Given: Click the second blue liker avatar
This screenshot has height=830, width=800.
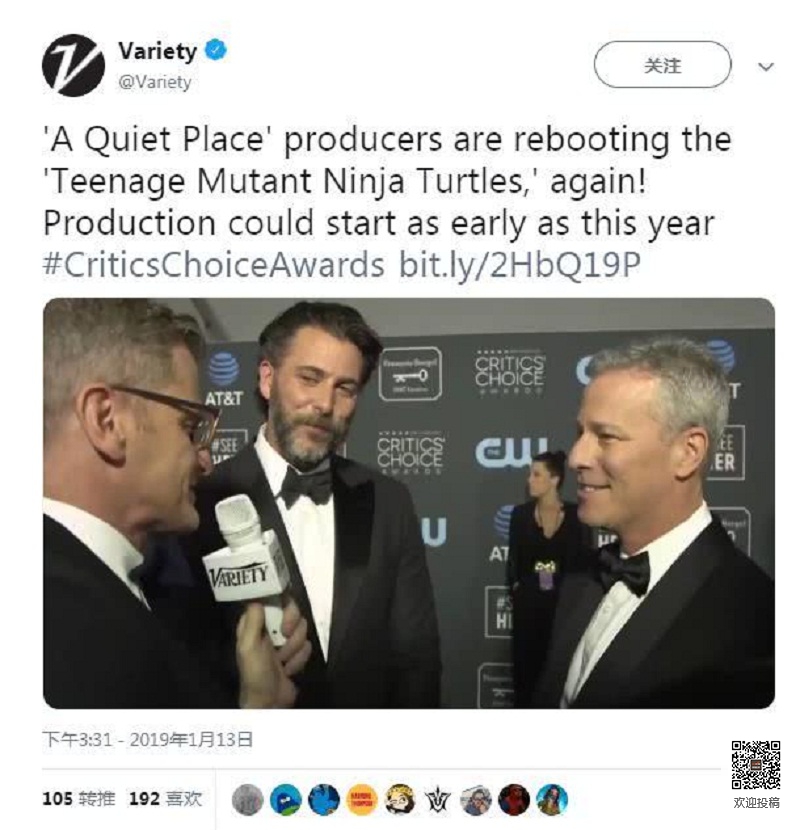Looking at the screenshot, I should pos(286,799).
